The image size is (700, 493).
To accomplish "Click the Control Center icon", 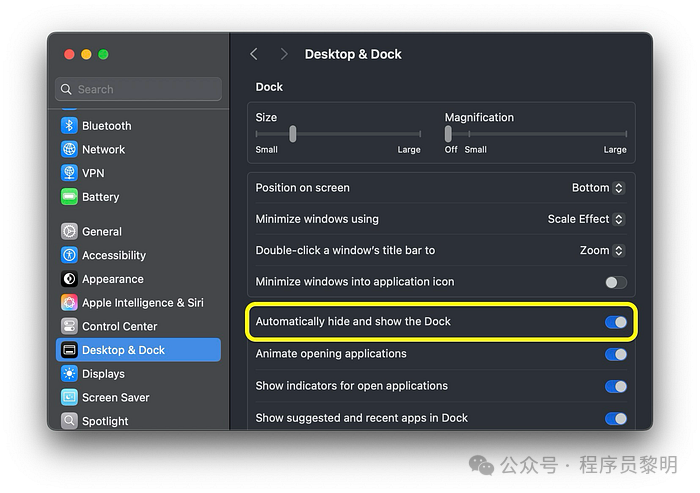I will pyautogui.click(x=69, y=326).
